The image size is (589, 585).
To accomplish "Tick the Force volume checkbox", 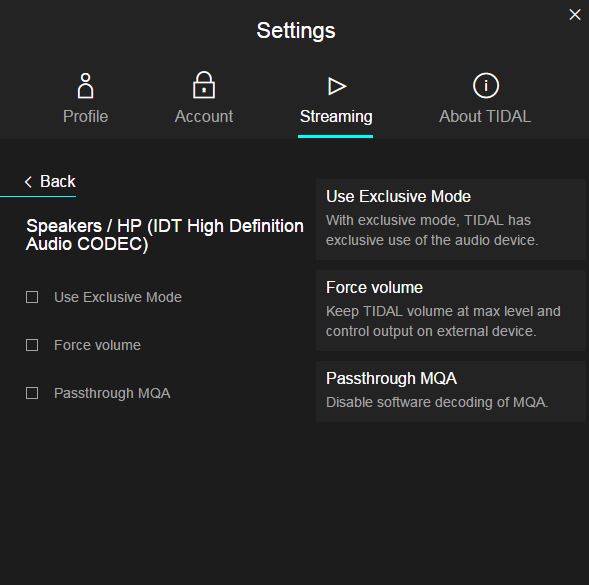I will (x=32, y=345).
